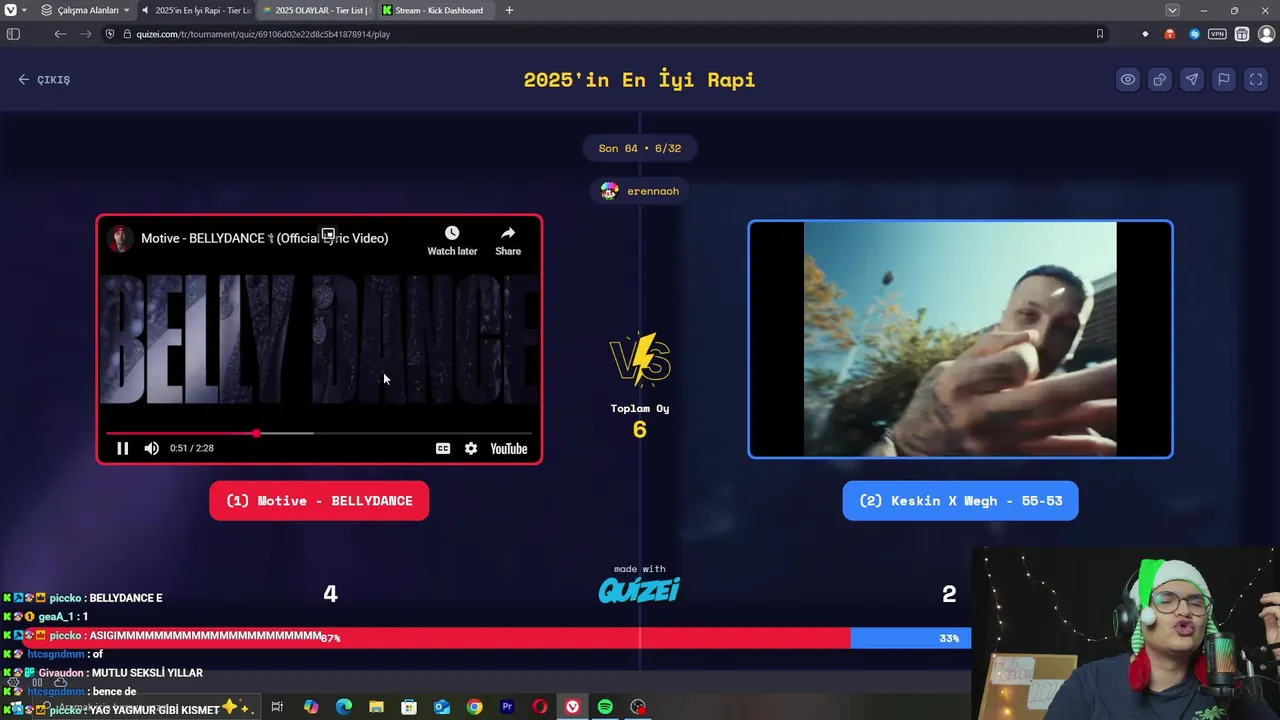
Task: Open Opera browser from taskbar
Action: (x=540, y=707)
